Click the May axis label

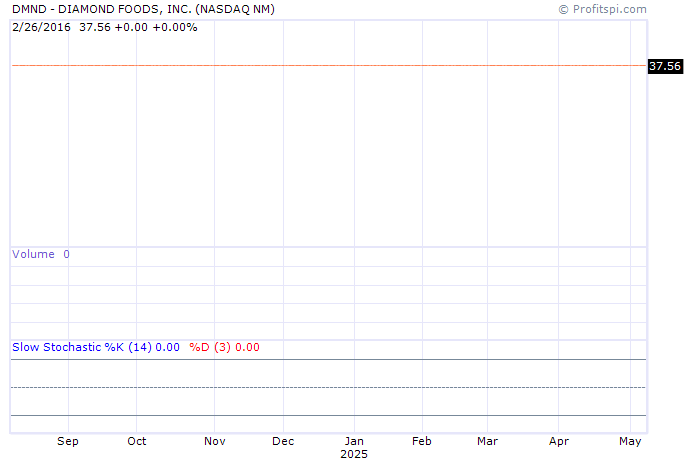(630, 441)
